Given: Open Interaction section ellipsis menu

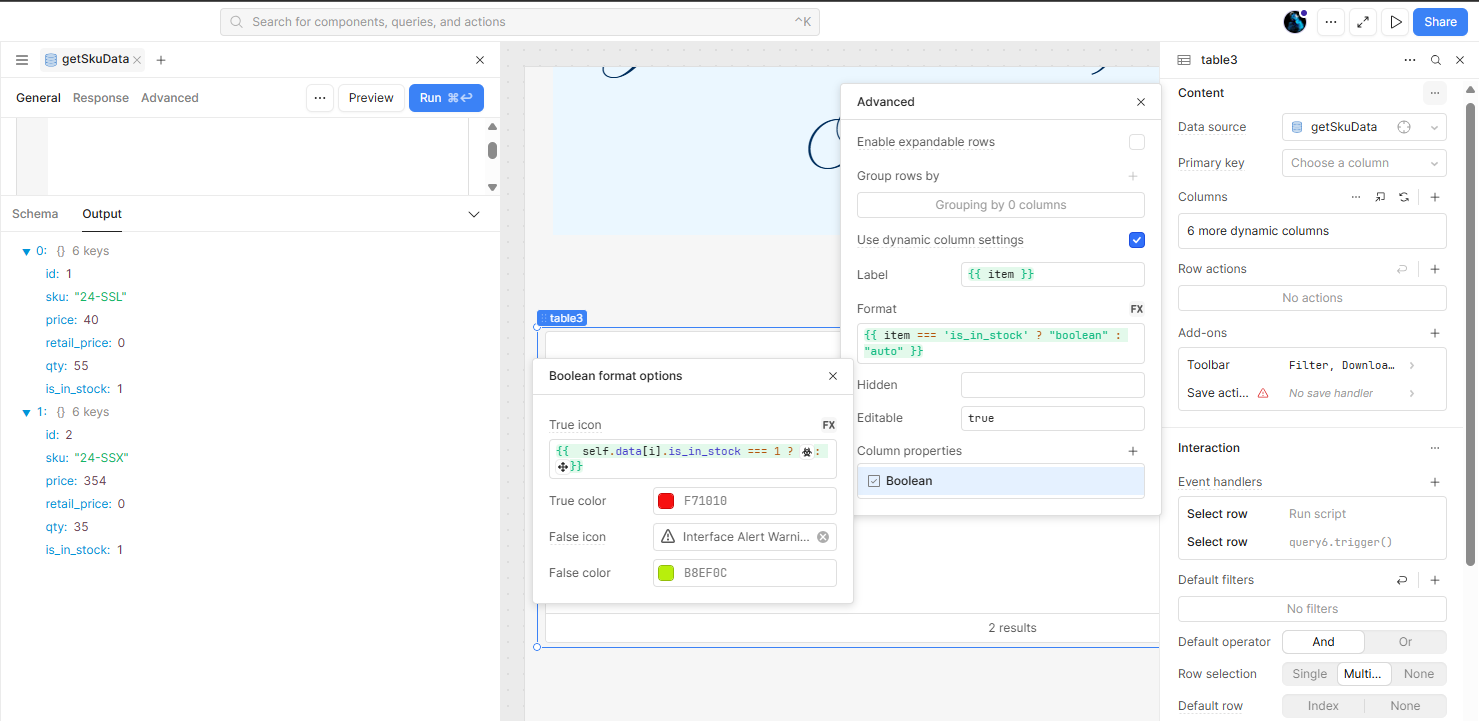Looking at the screenshot, I should pos(1435,448).
